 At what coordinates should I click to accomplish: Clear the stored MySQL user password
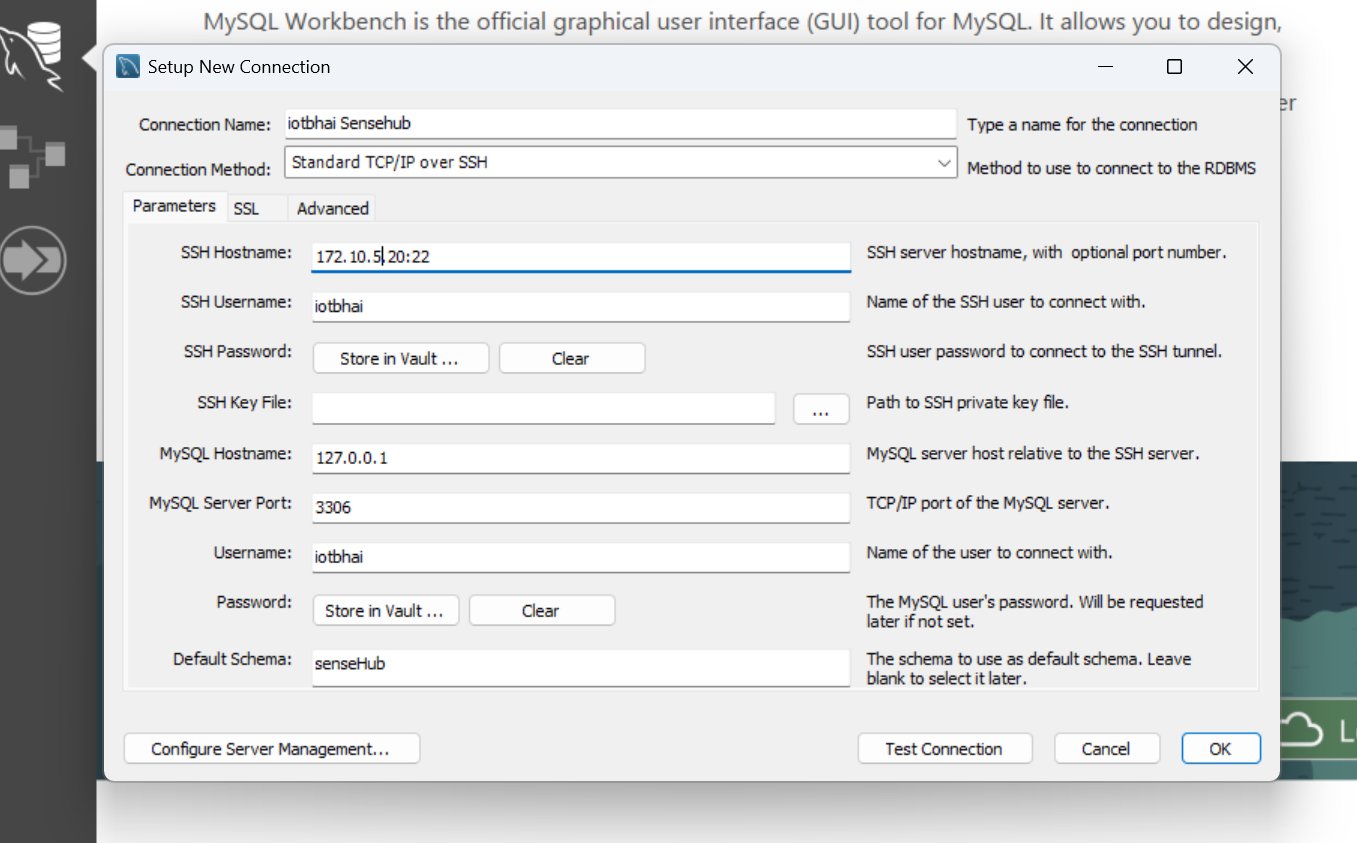(541, 611)
